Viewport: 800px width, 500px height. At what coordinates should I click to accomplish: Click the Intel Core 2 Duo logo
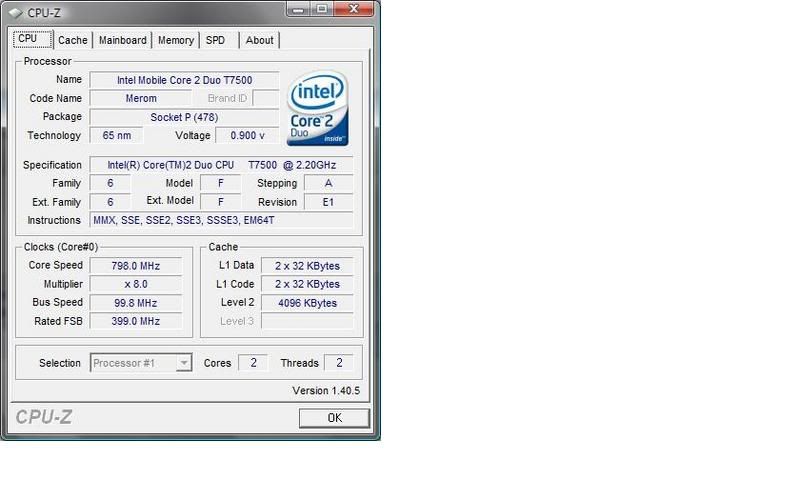[x=317, y=108]
